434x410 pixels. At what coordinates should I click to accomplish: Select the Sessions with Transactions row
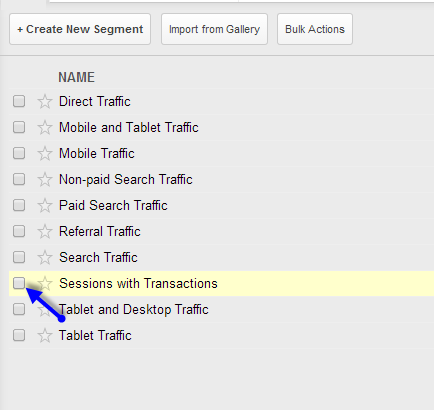[x=221, y=283]
